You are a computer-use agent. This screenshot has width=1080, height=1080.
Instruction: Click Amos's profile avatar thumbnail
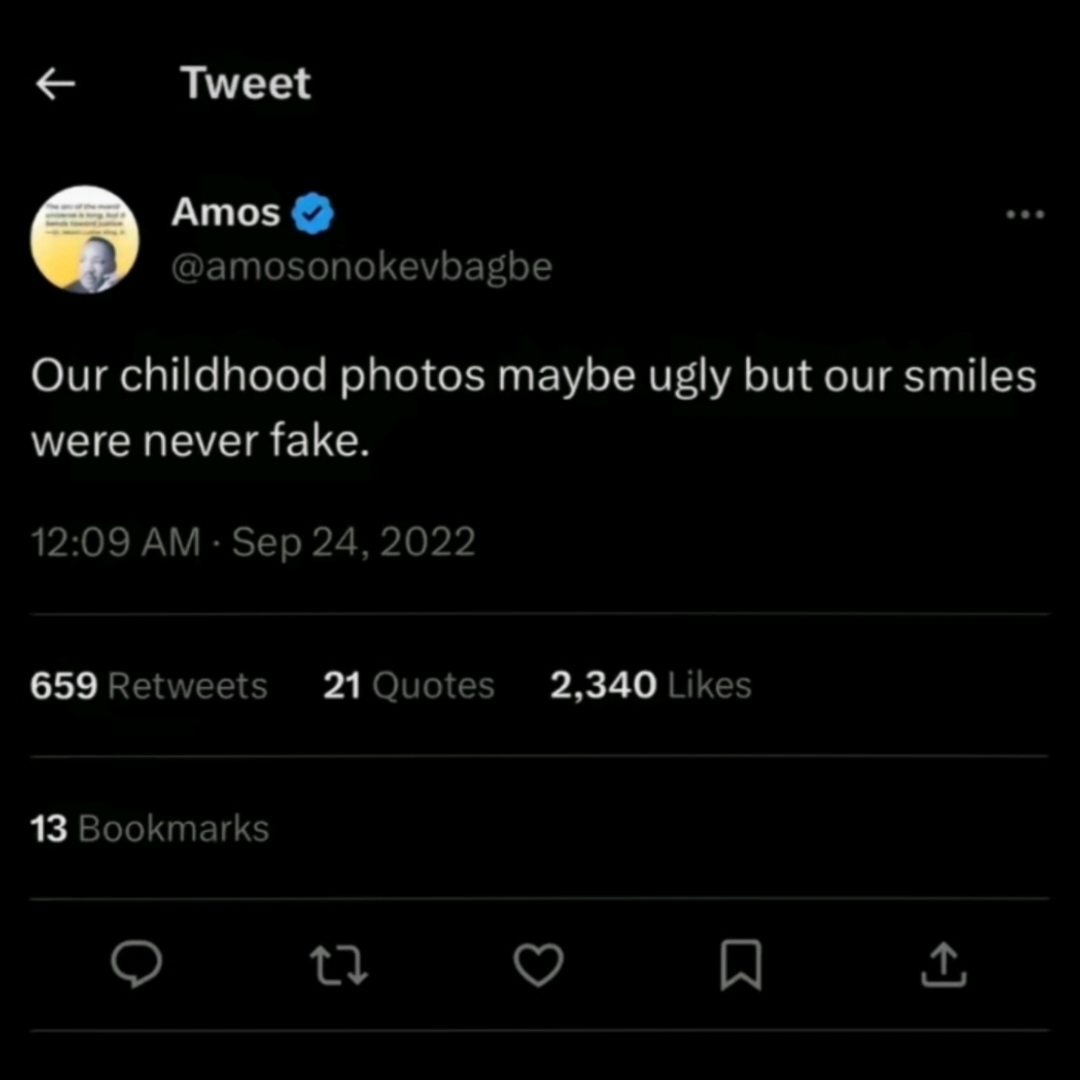pyautogui.click(x=85, y=238)
